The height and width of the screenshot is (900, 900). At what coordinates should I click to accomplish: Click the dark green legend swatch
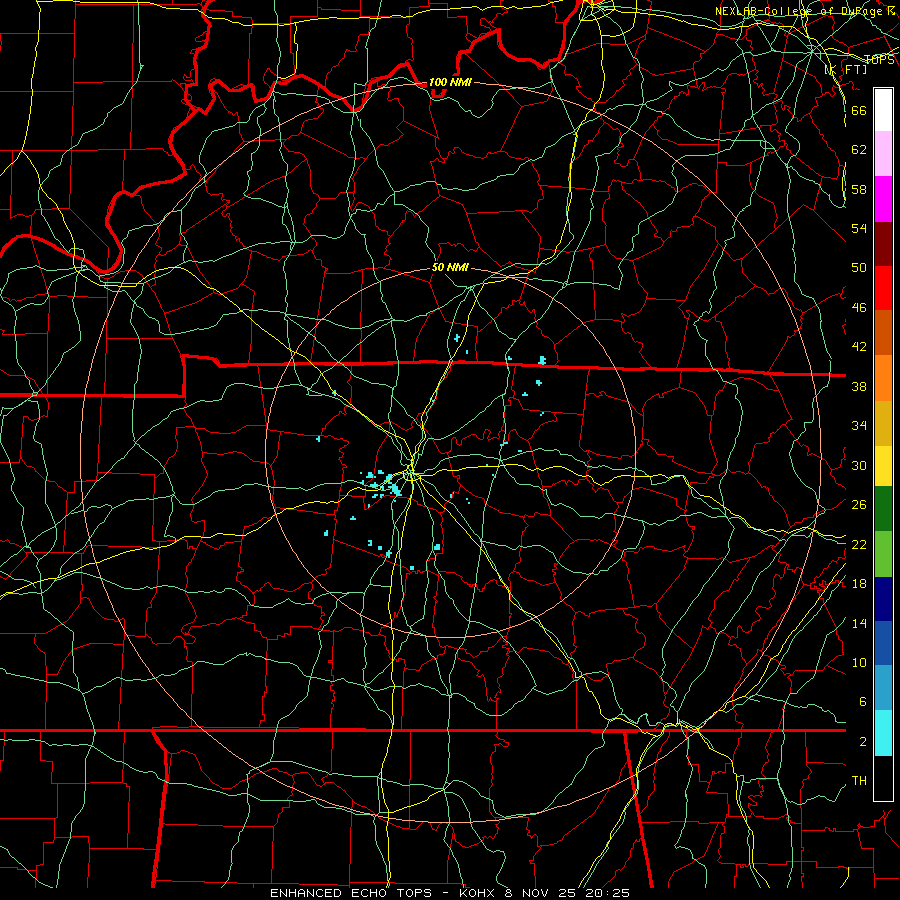(883, 509)
